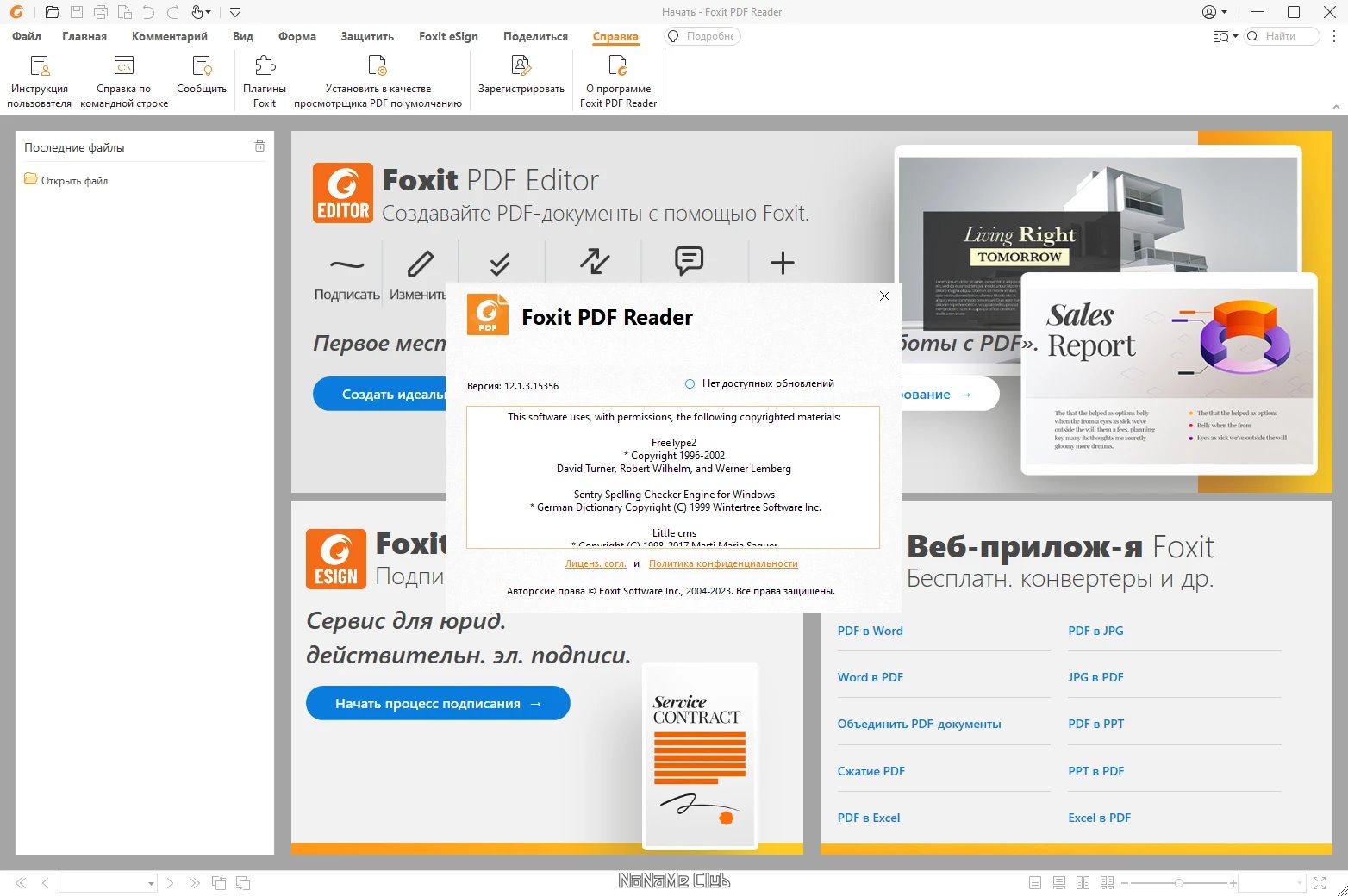1348x896 pixels.
Task: Print using the Print toolbar icon
Action: [101, 11]
